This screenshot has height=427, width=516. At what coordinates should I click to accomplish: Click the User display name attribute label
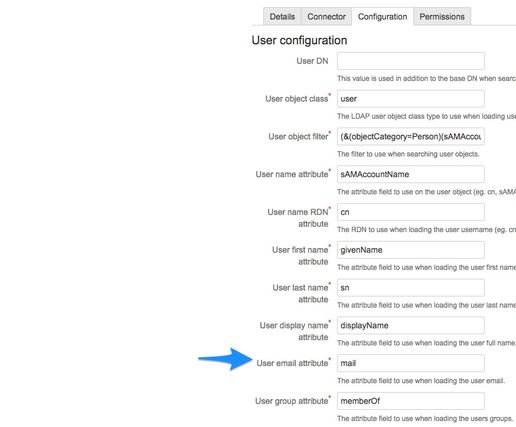(294, 331)
